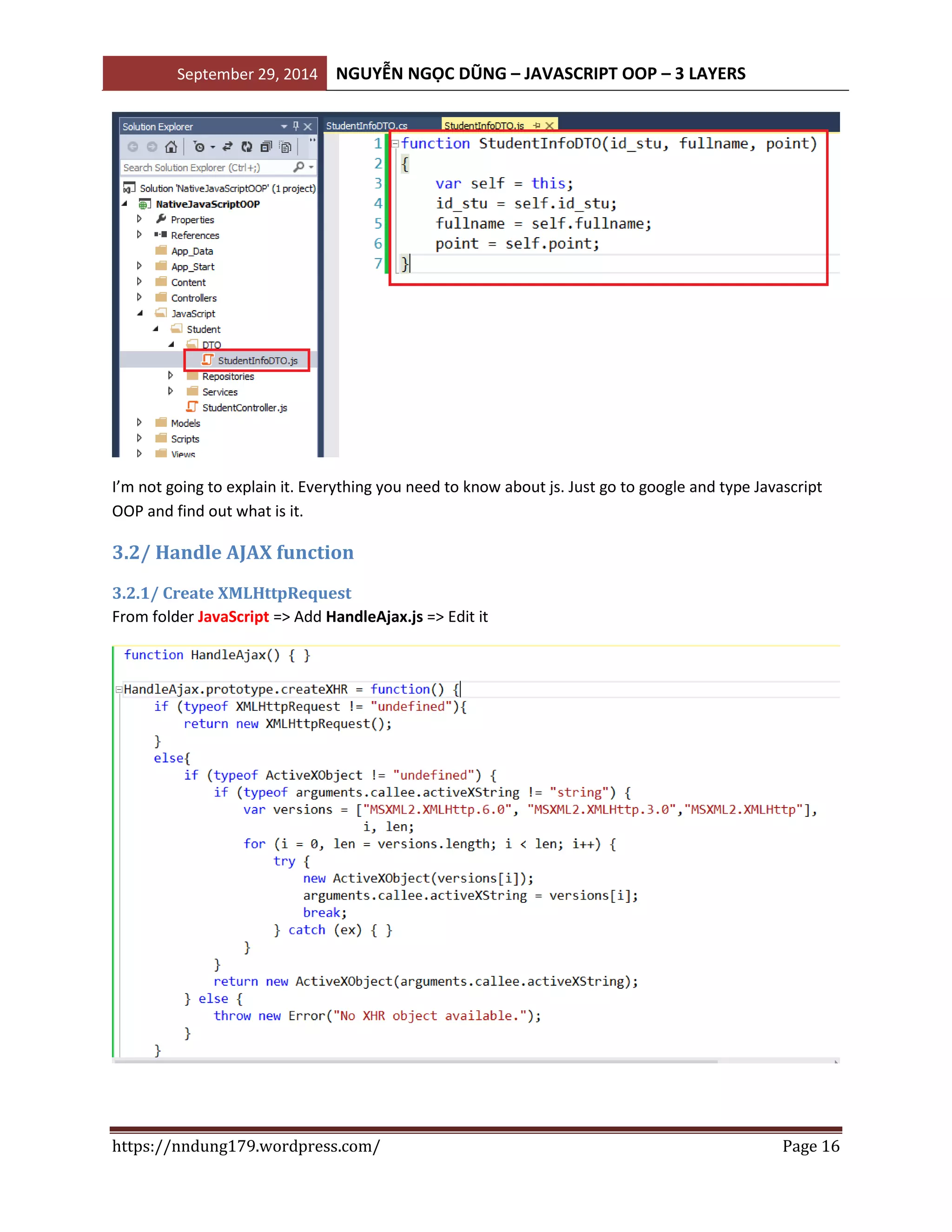Click the Search Solution Explorer field

click(203, 167)
